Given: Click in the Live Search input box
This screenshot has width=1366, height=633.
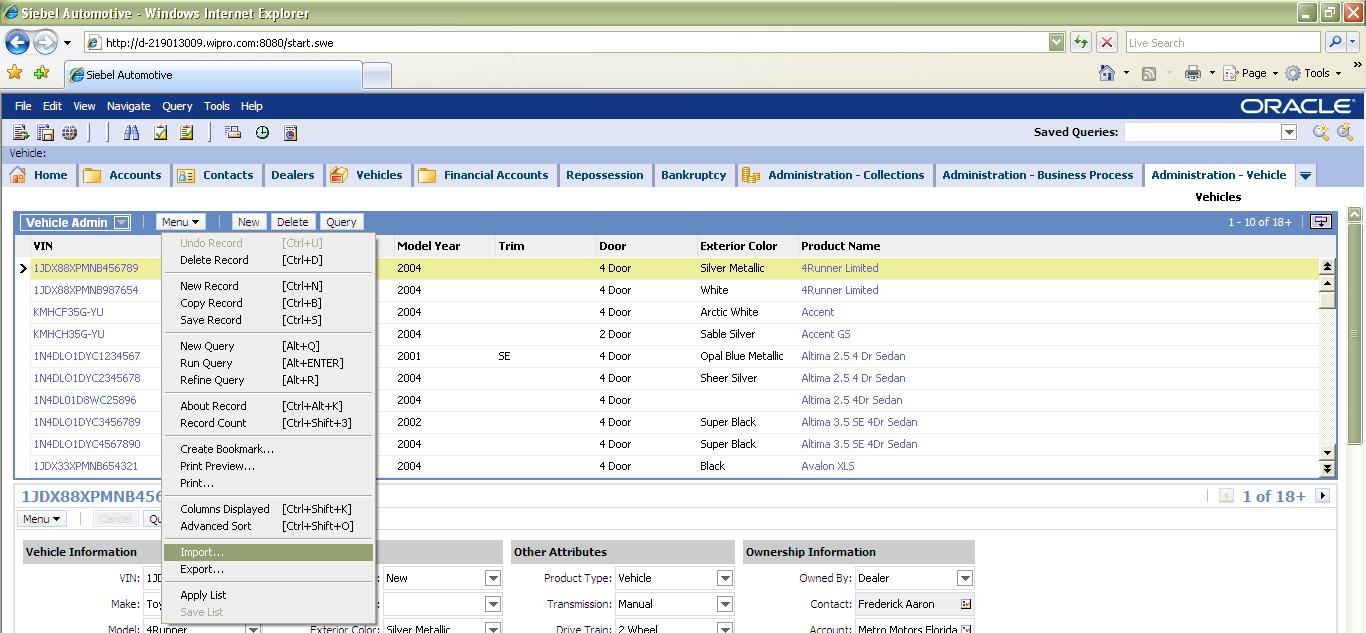Looking at the screenshot, I should [x=1223, y=42].
